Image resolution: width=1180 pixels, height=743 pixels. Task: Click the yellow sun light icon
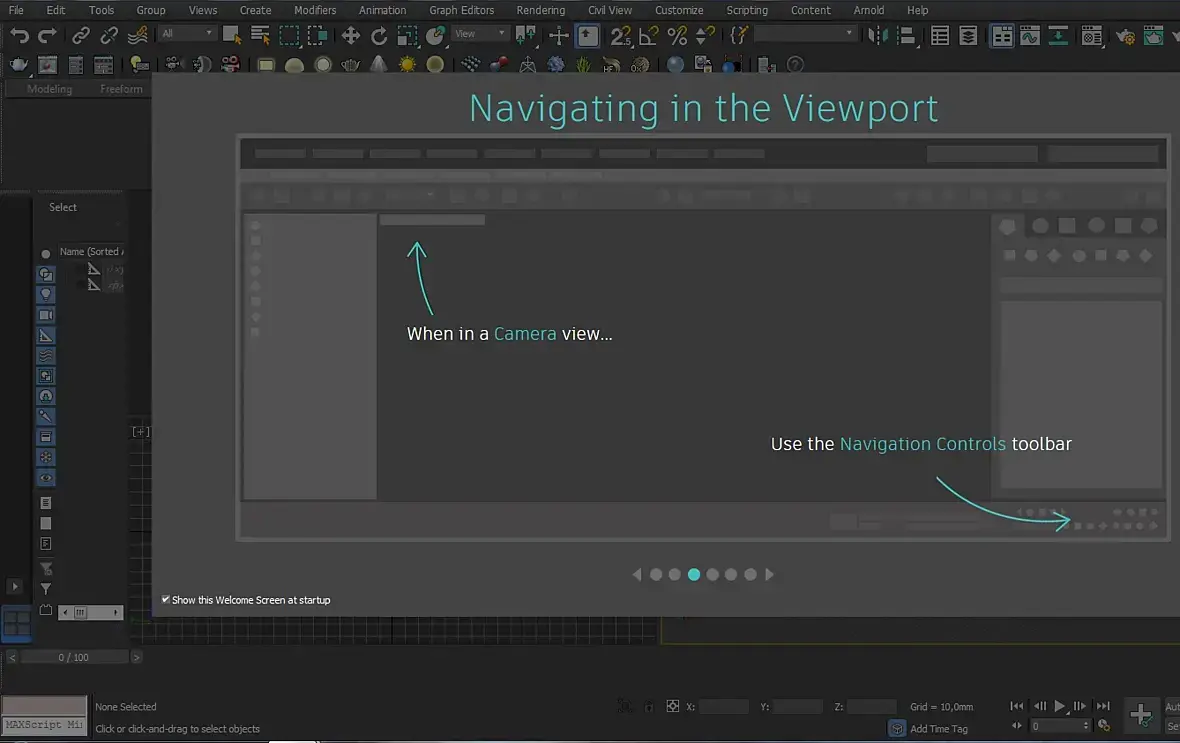click(x=407, y=65)
